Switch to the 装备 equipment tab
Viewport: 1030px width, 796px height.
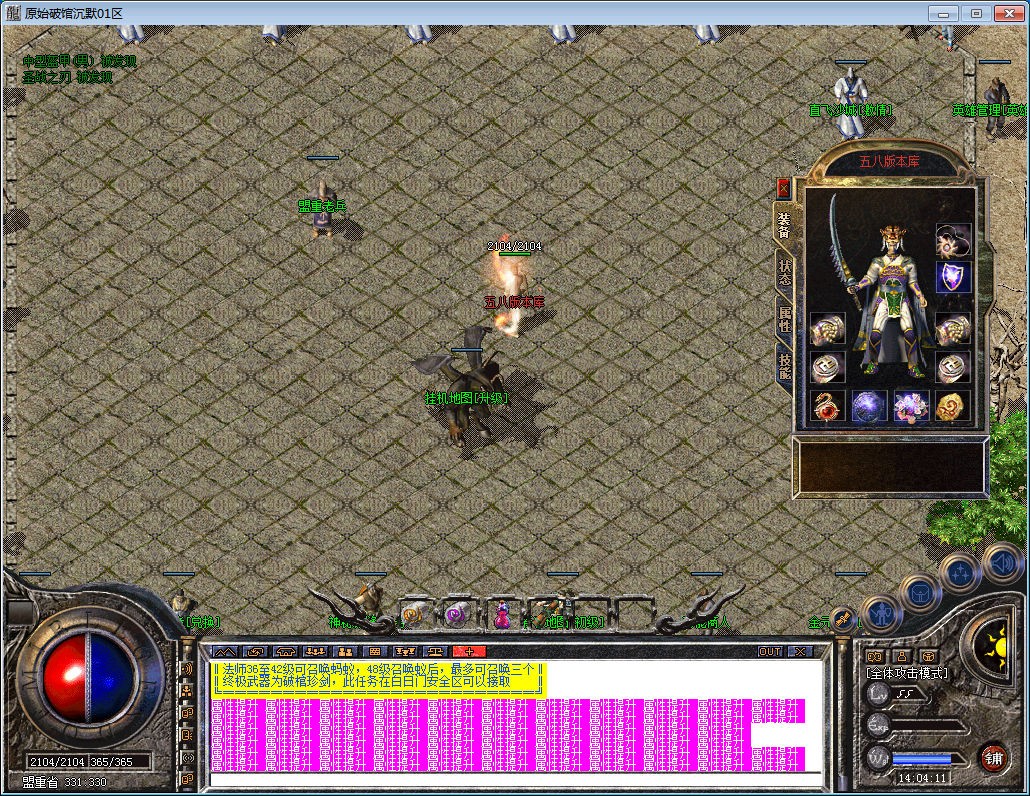pos(784,225)
